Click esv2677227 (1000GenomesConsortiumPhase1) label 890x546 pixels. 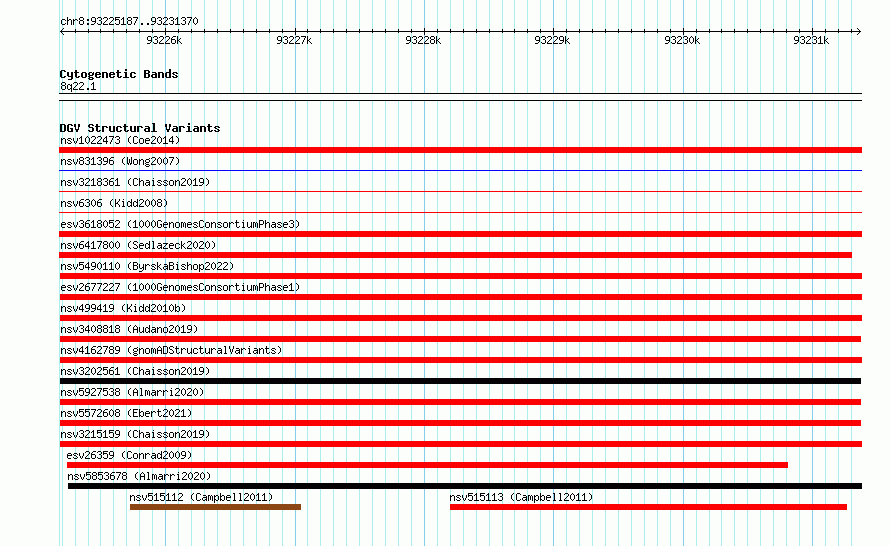(180, 287)
